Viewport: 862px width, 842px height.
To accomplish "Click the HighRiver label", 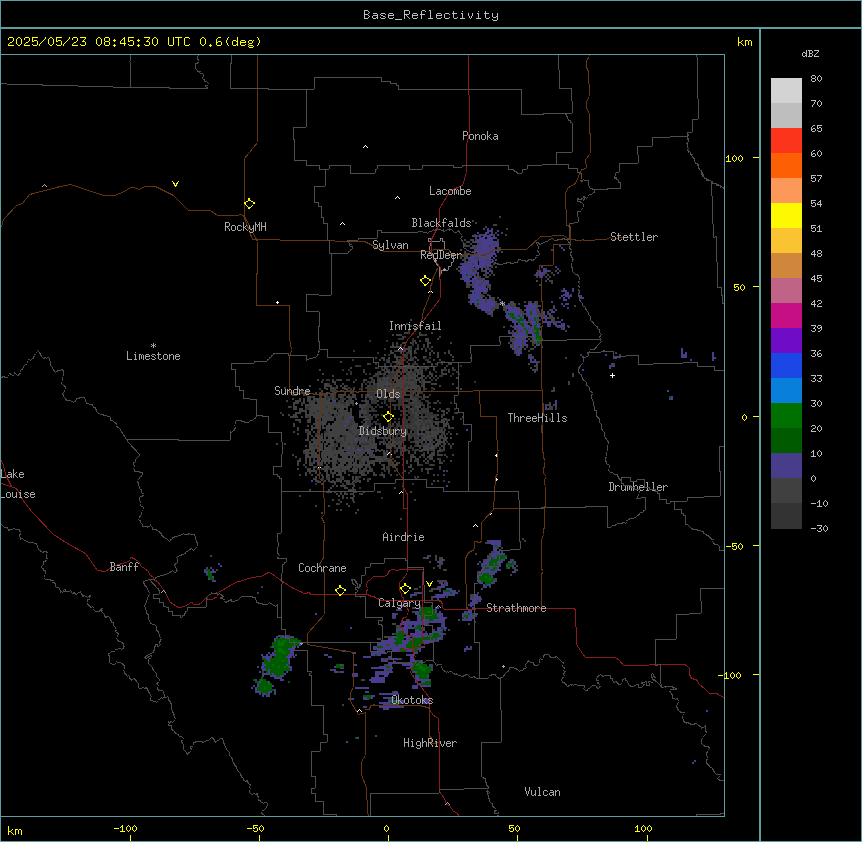I will [x=430, y=743].
